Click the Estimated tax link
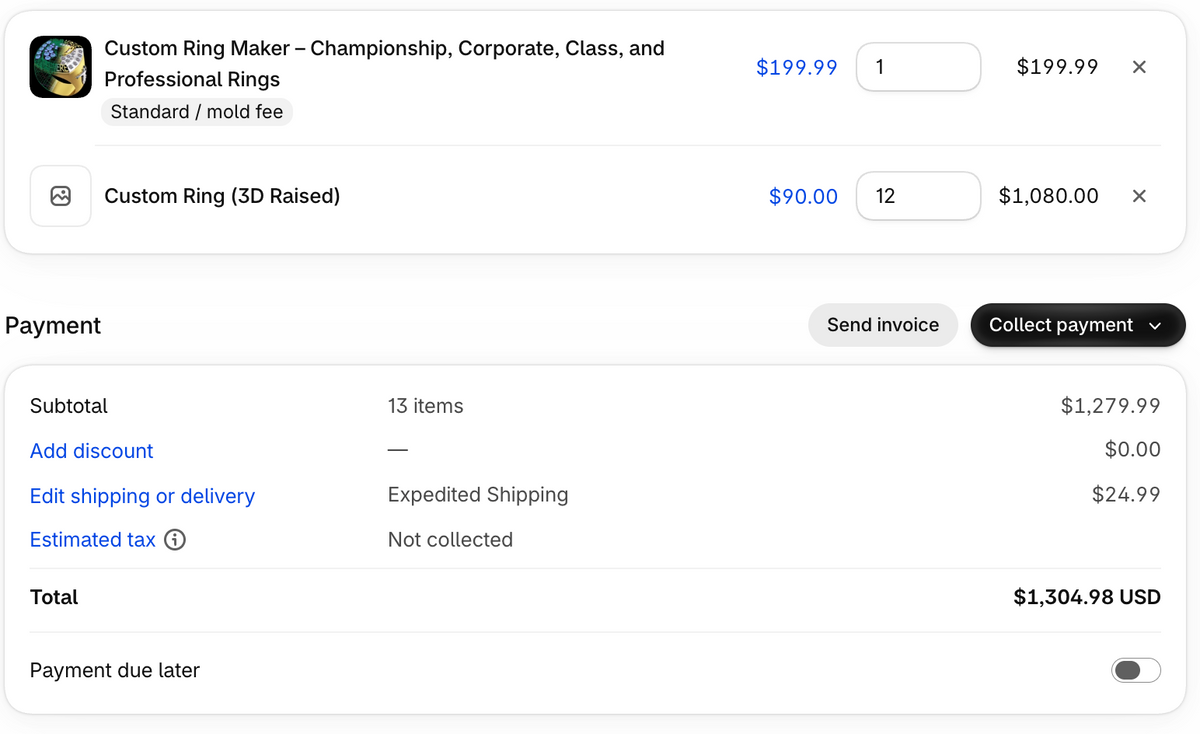This screenshot has height=734, width=1200. coord(93,540)
